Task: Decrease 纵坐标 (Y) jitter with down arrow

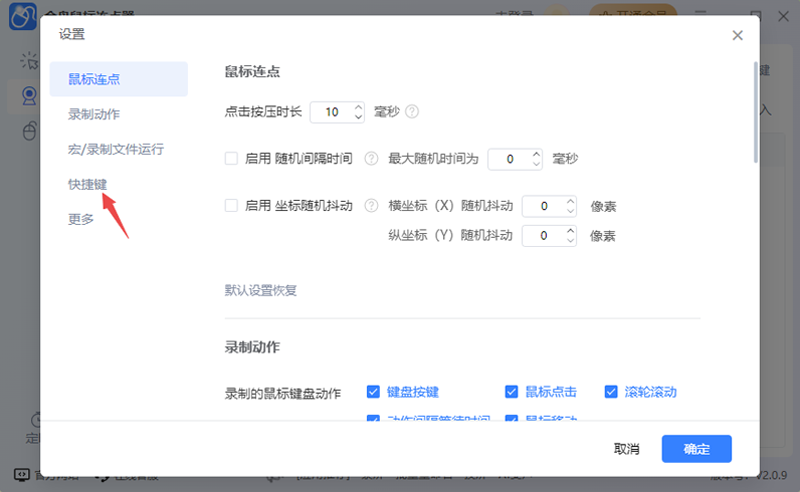Action: (x=570, y=241)
